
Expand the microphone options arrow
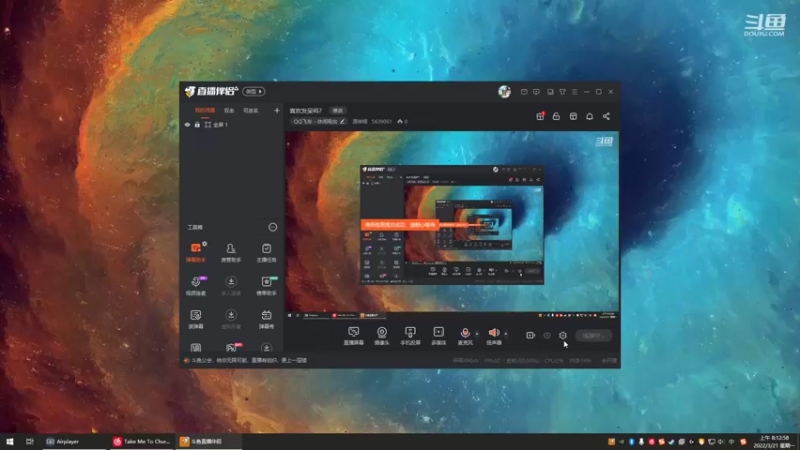[x=477, y=334]
